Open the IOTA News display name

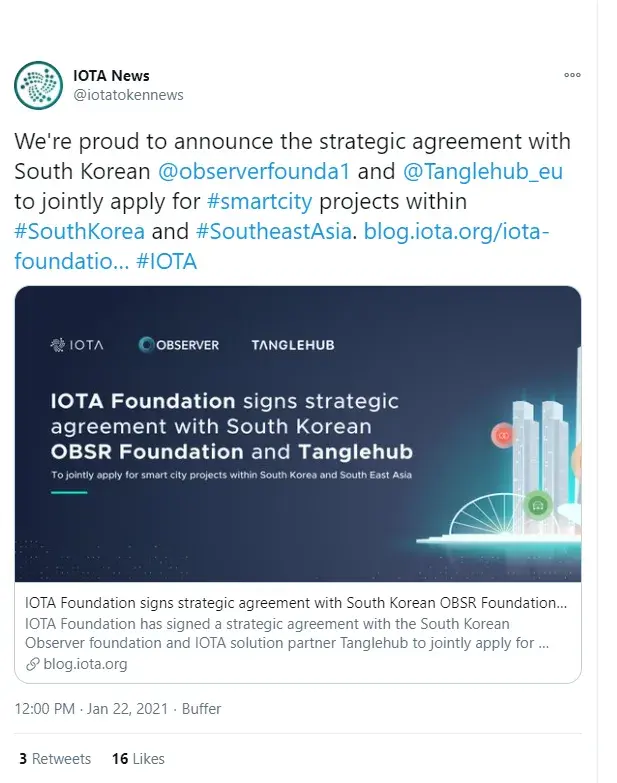coord(111,75)
